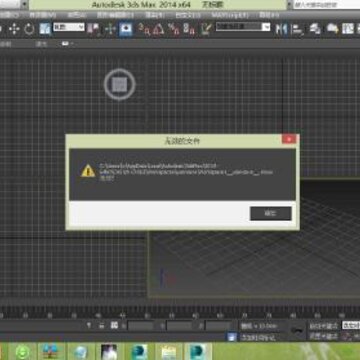Open the MAXScript menu

coord(230,15)
